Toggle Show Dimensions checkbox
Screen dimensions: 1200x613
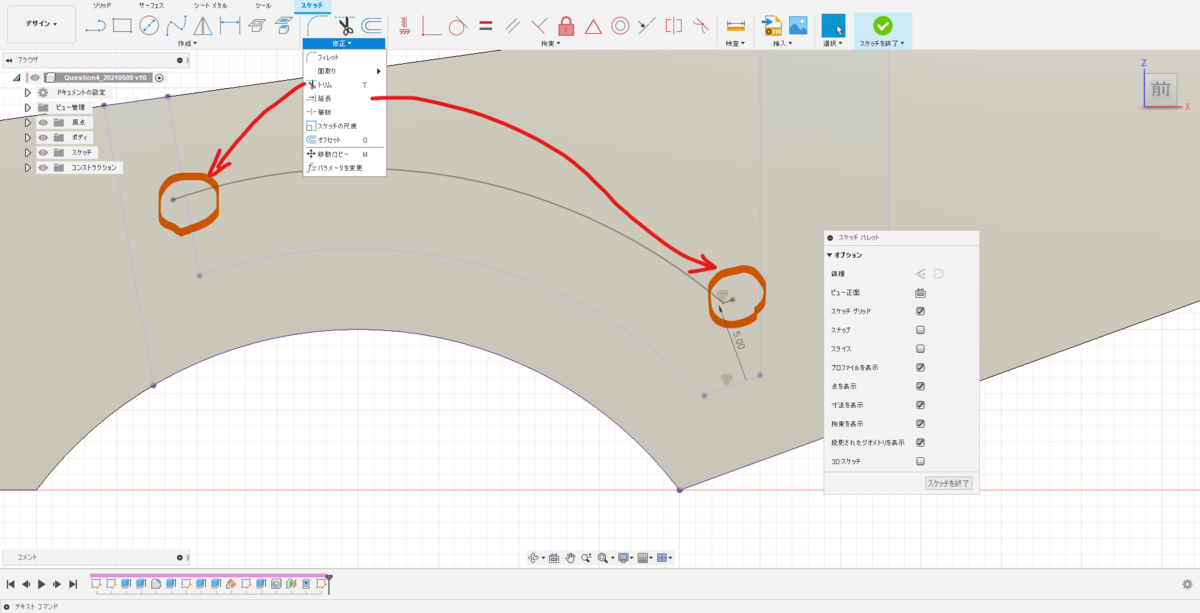pyautogui.click(x=920, y=405)
